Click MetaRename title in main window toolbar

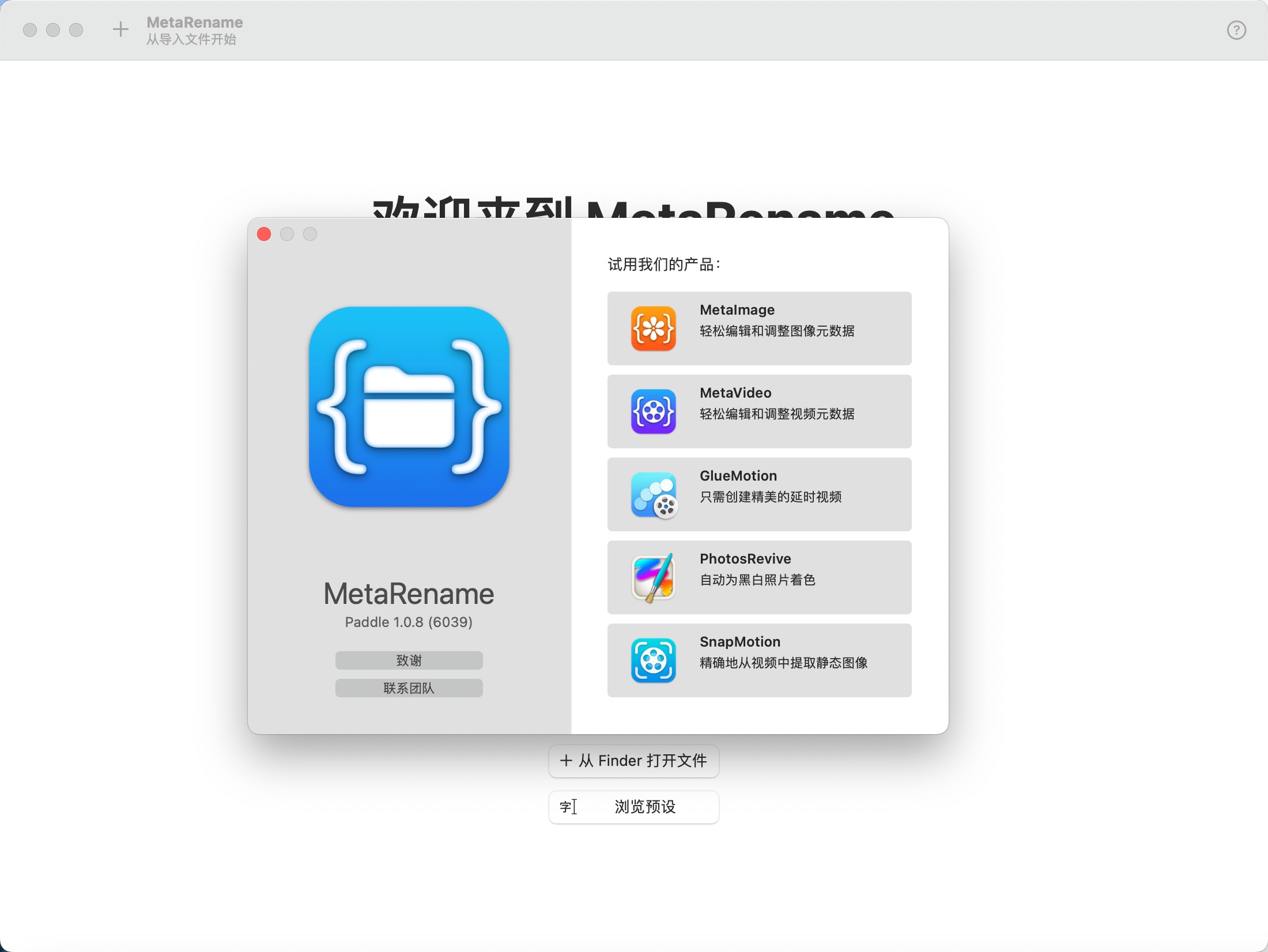pos(195,22)
